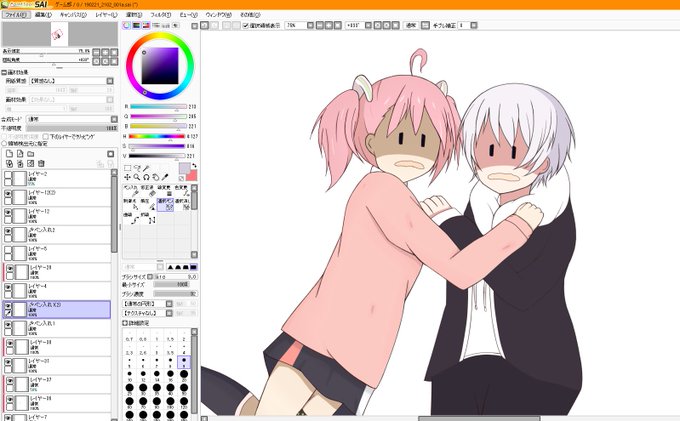Pick brush size preset 20

coord(184,375)
